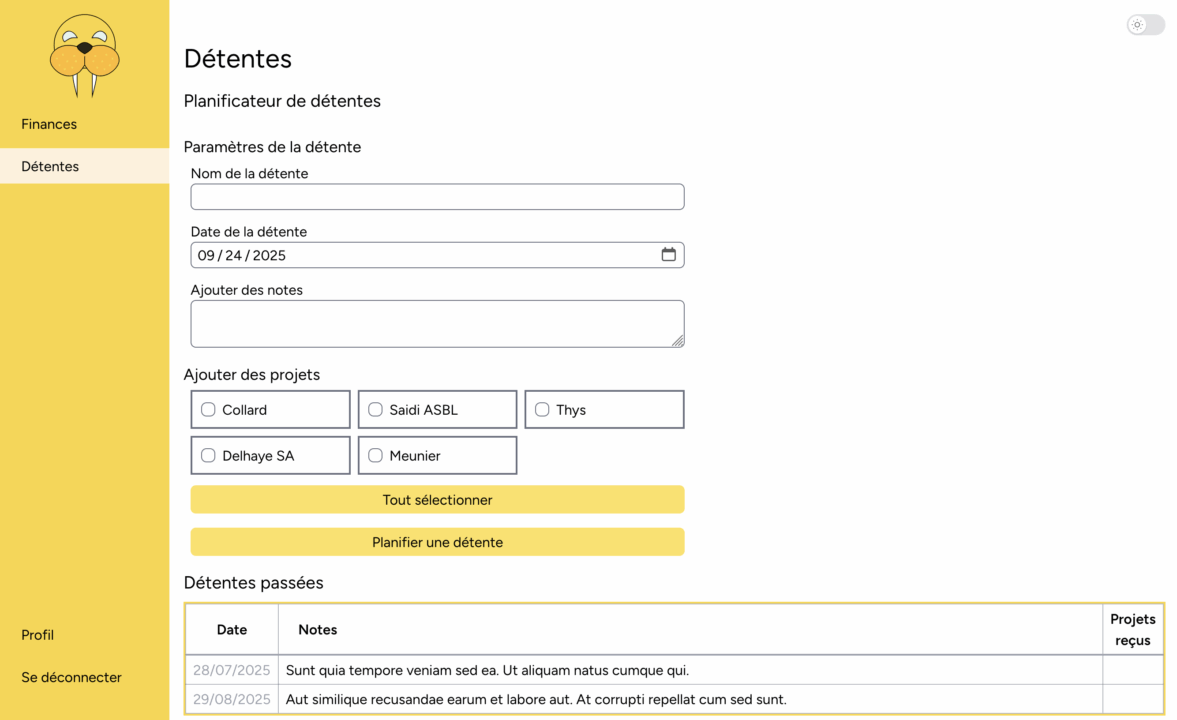This screenshot has width=1177, height=720.
Task: Click the Date column header
Action: click(232, 630)
